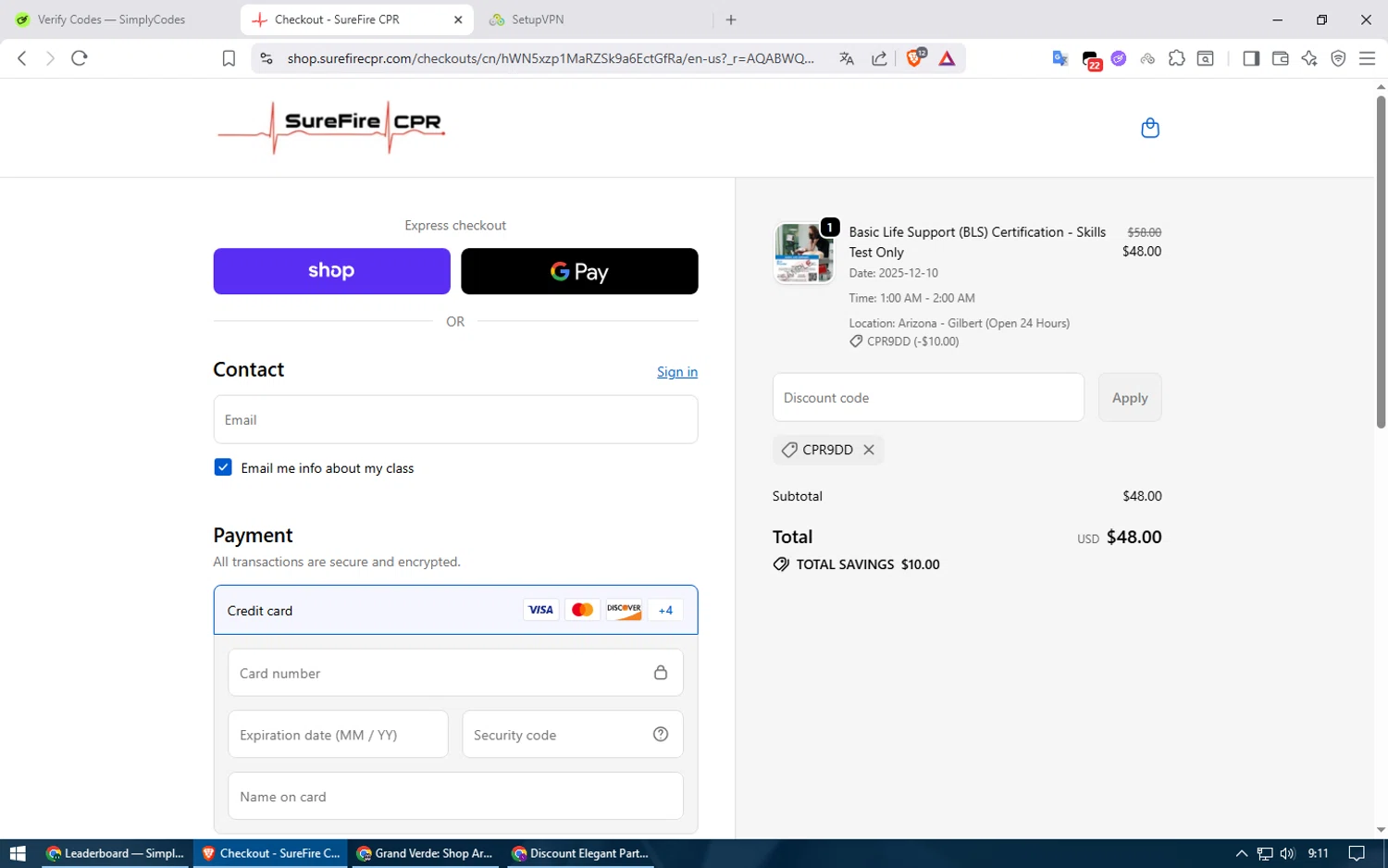Show the +4 more card types

(x=665, y=610)
